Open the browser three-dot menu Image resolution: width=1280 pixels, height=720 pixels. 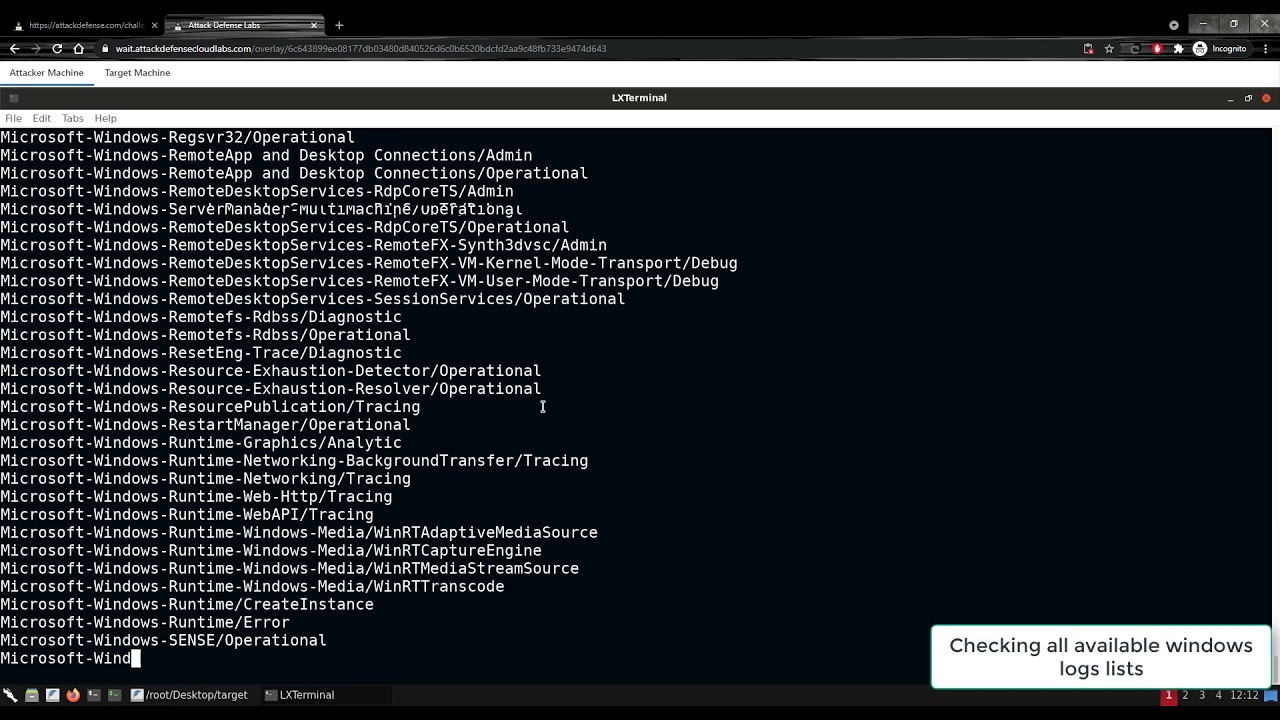click(x=1265, y=48)
